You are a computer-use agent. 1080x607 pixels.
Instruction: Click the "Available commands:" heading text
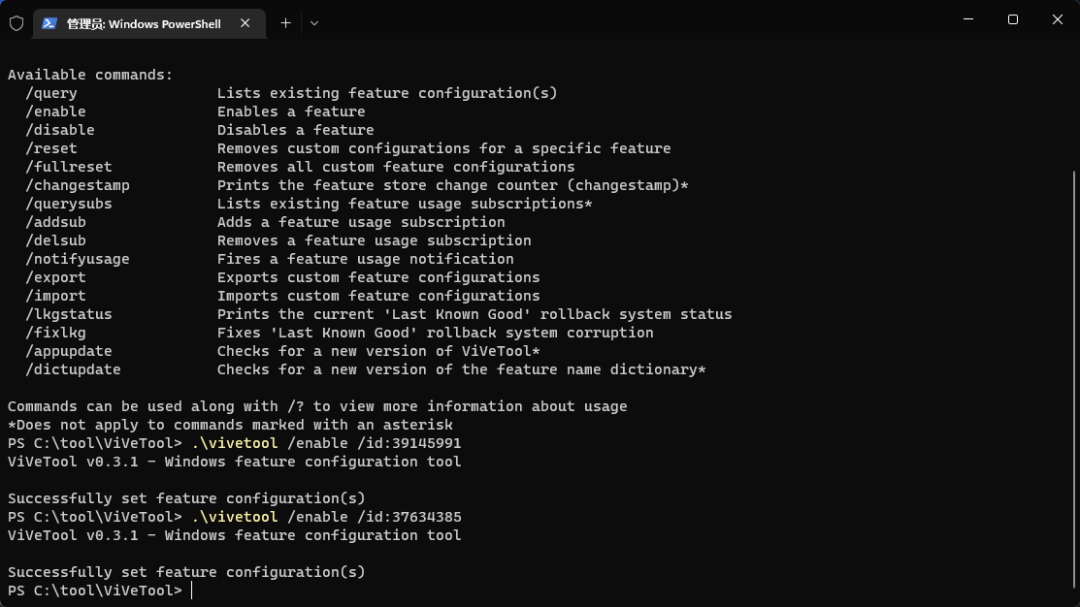[90, 75]
